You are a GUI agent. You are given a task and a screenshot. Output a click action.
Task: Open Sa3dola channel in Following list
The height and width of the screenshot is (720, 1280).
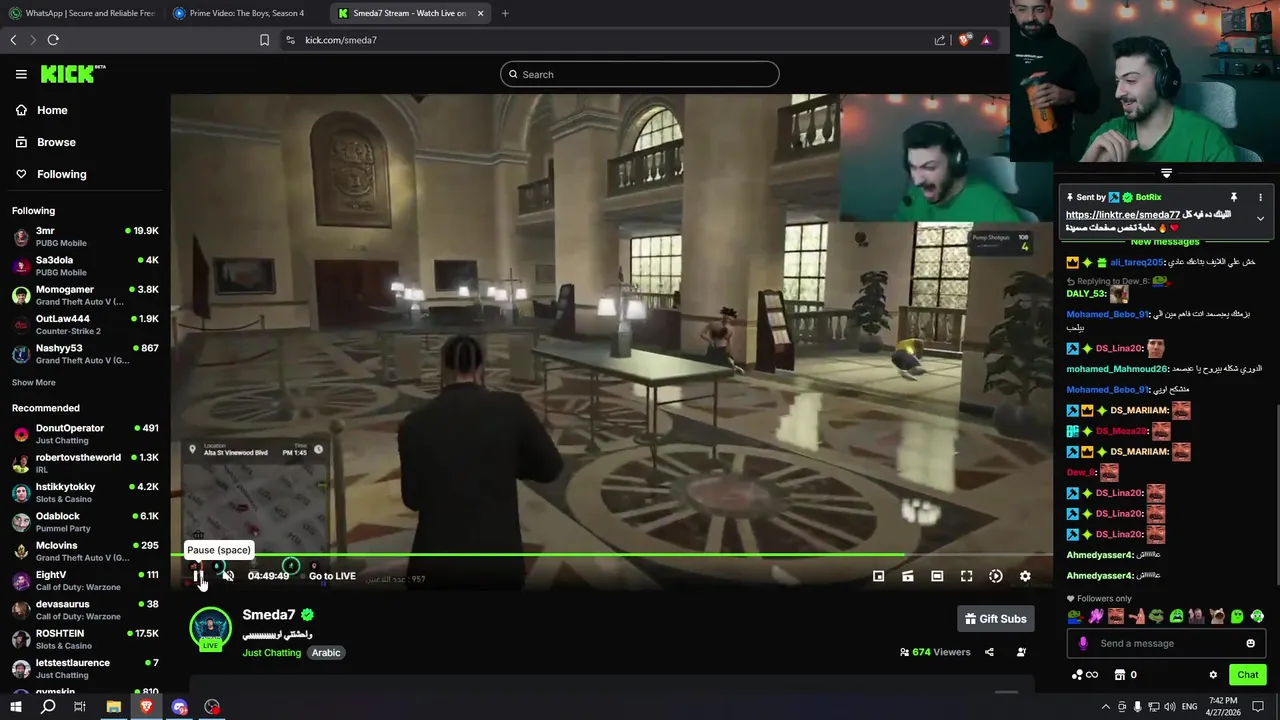tap(85, 266)
